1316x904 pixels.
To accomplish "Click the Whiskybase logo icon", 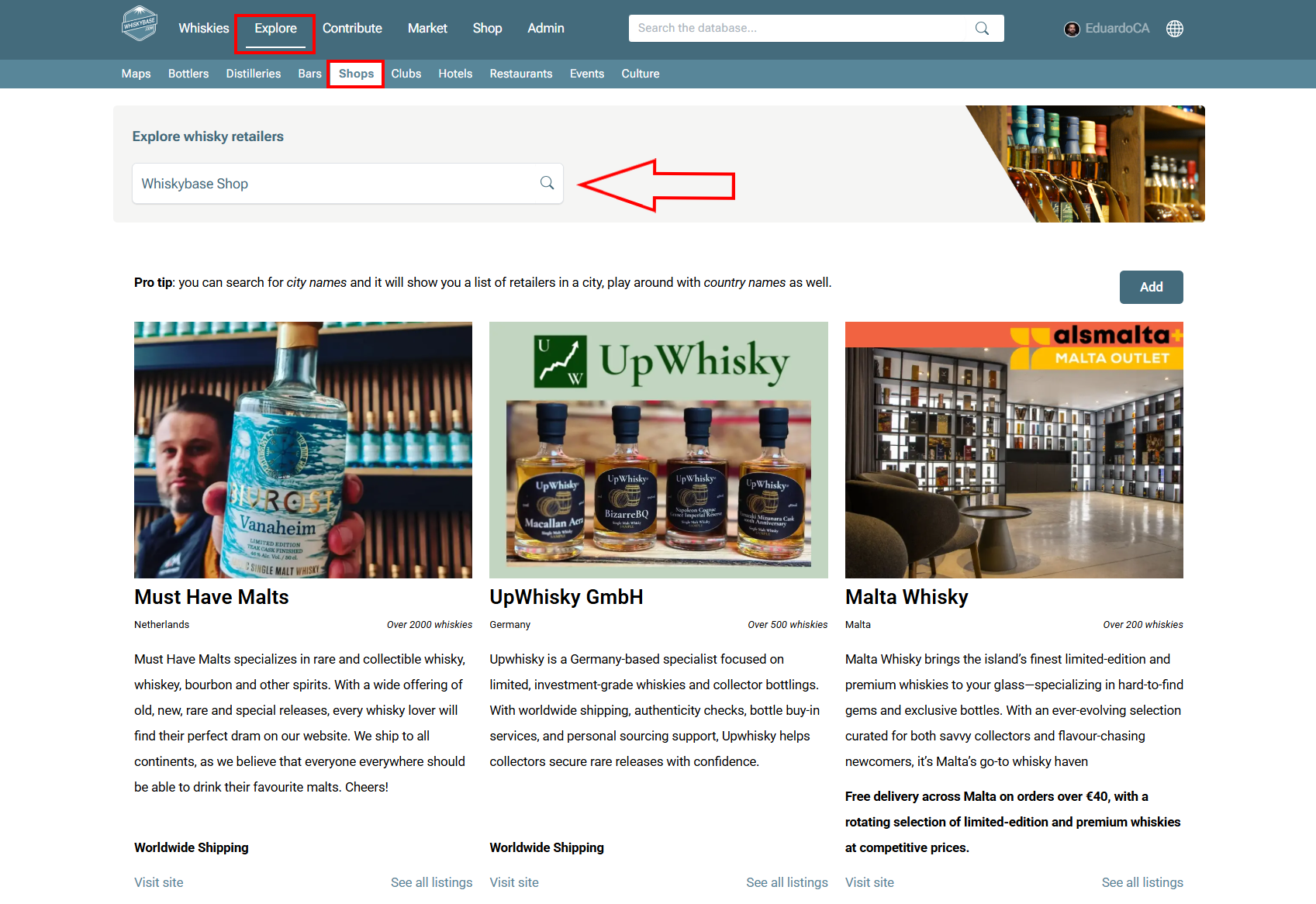I will 140,24.
